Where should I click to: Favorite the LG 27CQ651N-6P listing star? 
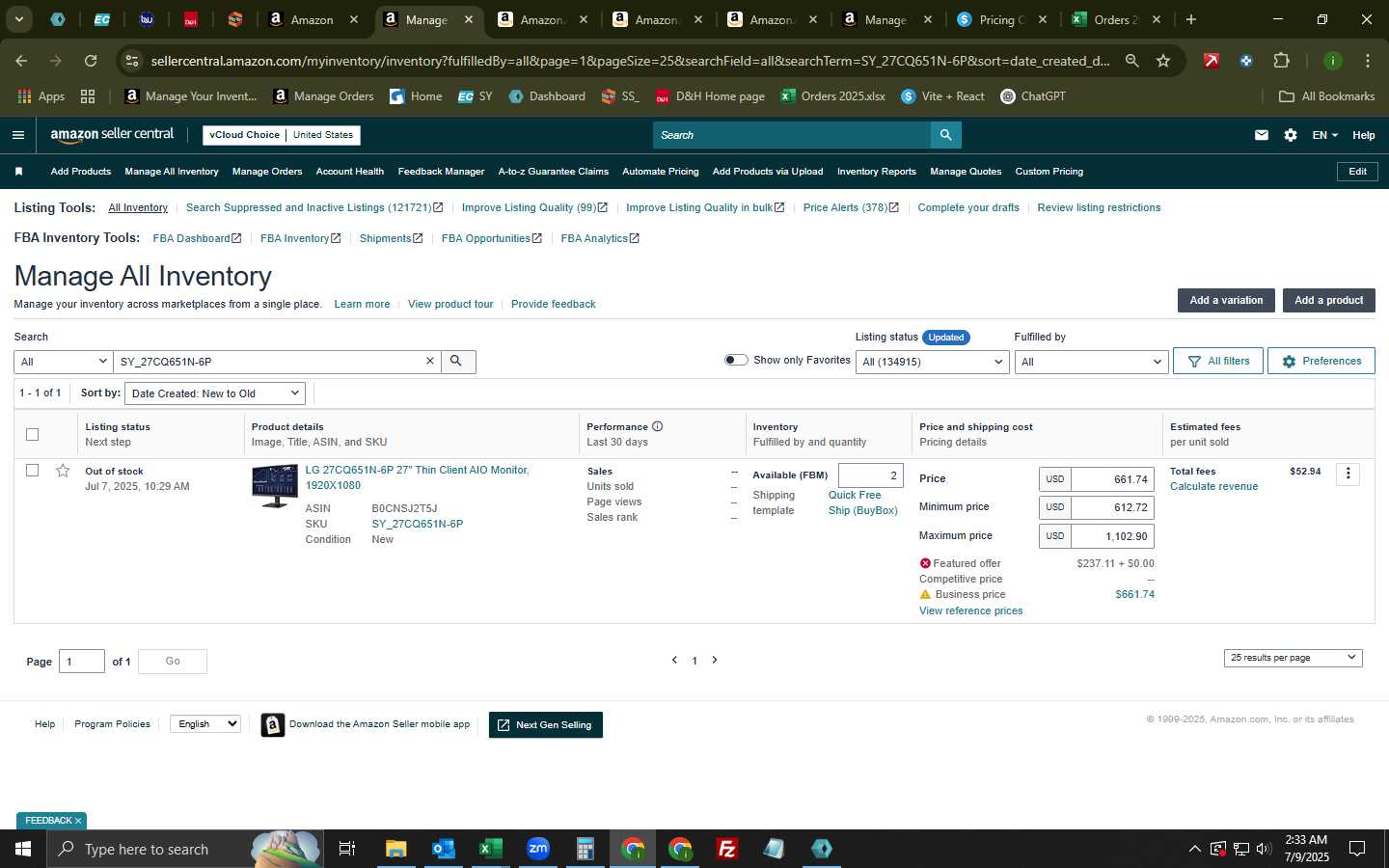click(63, 471)
